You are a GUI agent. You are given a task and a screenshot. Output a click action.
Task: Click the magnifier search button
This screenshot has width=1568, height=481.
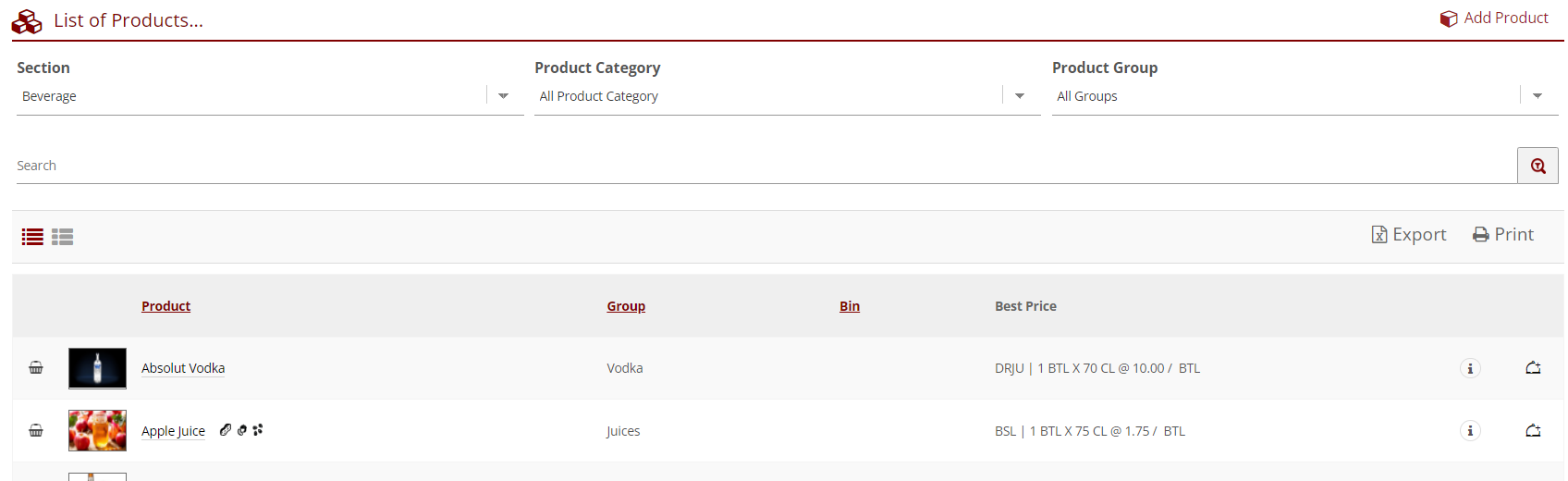coord(1537,166)
